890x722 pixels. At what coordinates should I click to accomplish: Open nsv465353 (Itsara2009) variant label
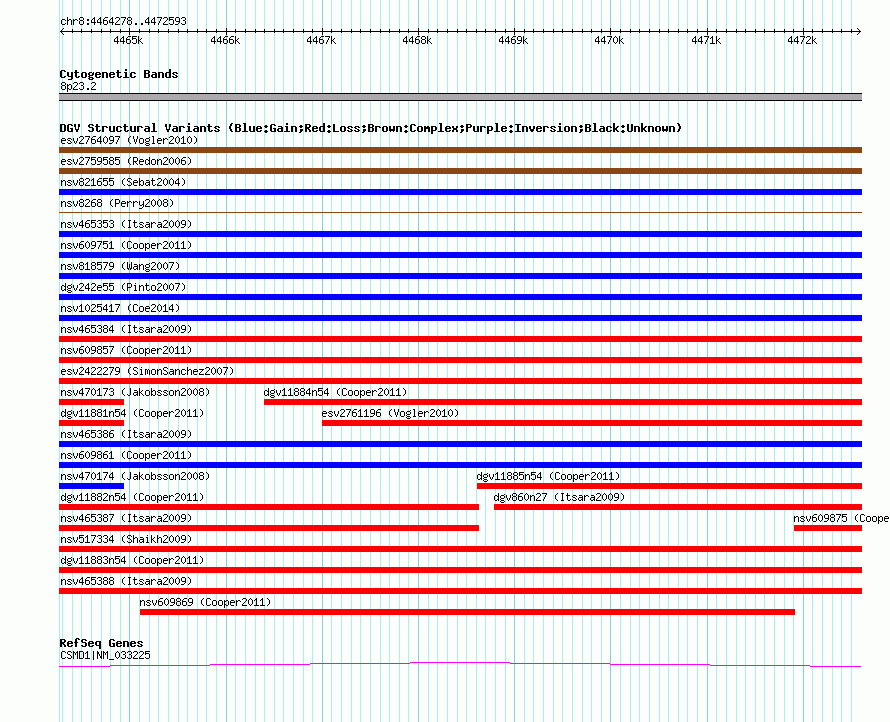point(126,224)
